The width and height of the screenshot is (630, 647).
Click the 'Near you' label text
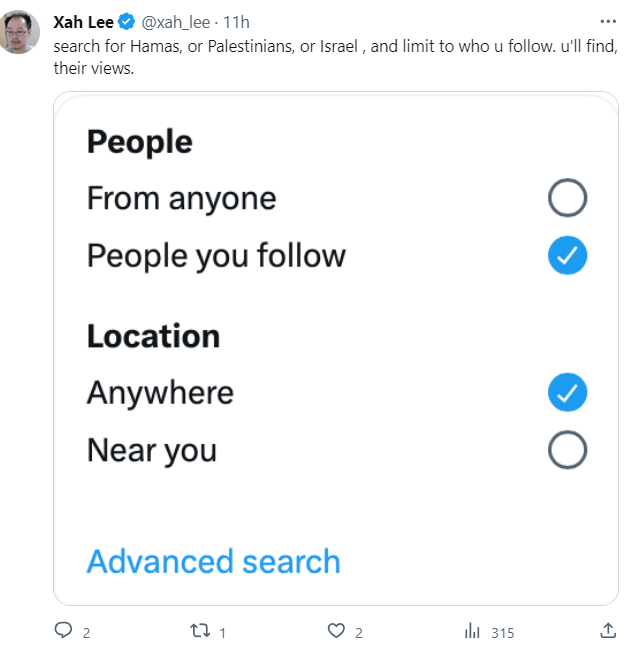[x=152, y=450]
